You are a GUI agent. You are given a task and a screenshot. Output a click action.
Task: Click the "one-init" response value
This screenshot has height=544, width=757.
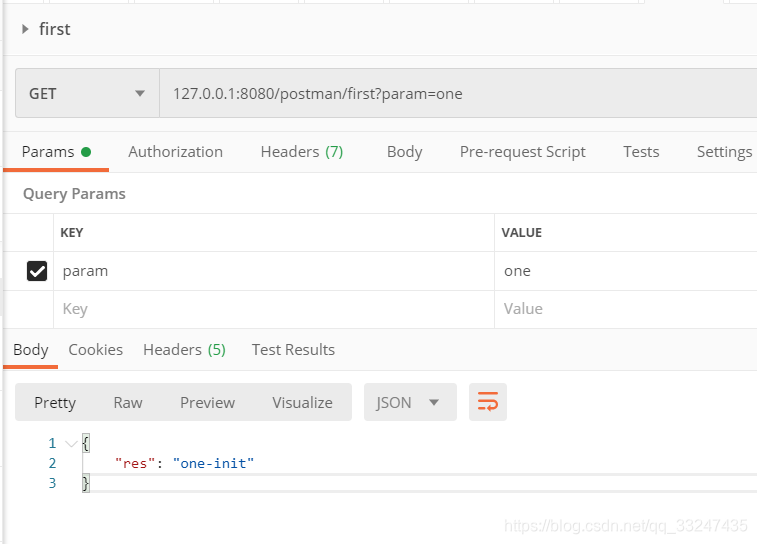pyautogui.click(x=213, y=463)
